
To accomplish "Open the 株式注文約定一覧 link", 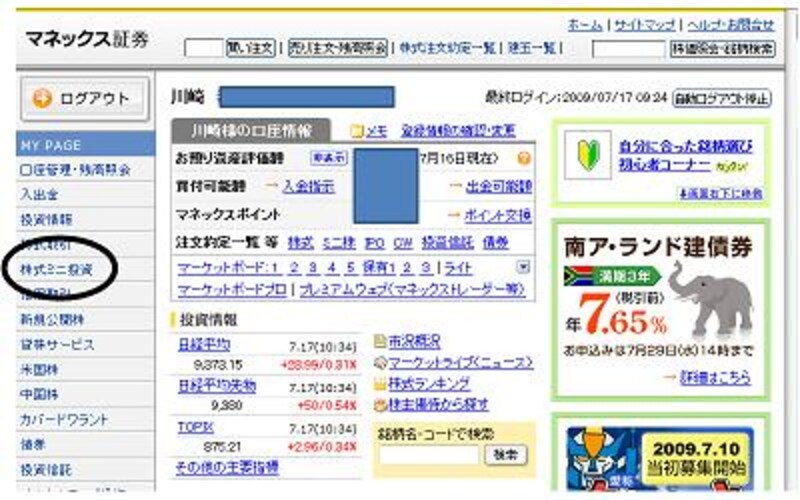I will (x=447, y=48).
